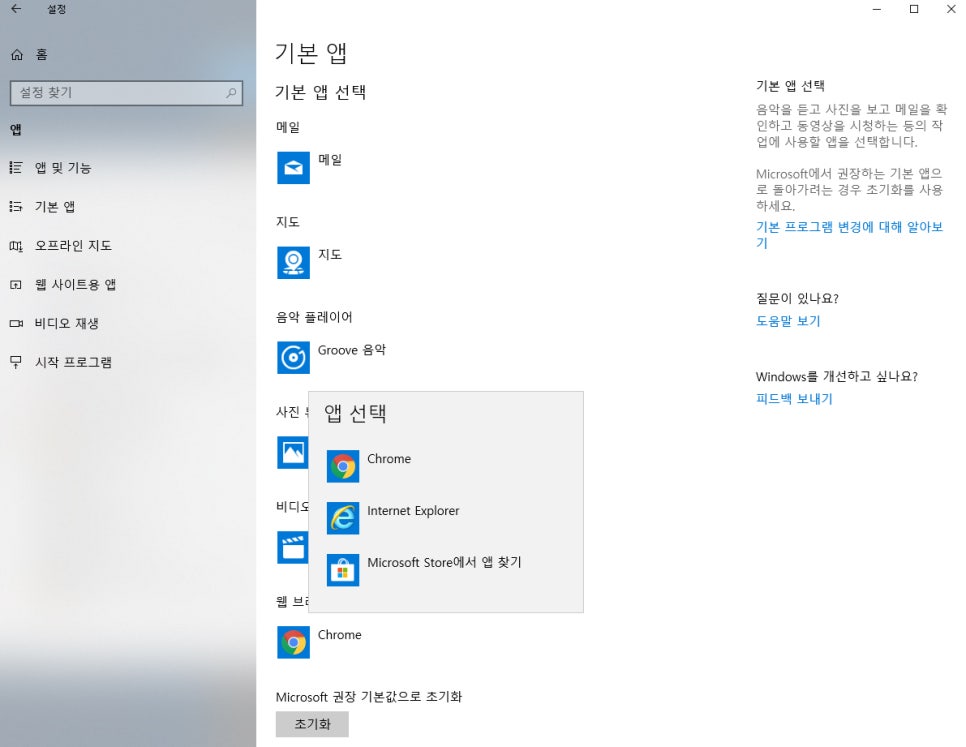Click Microsoft 권장 기본값으로 초기화 text
Viewport: 966px width, 747px height.
tap(369, 697)
